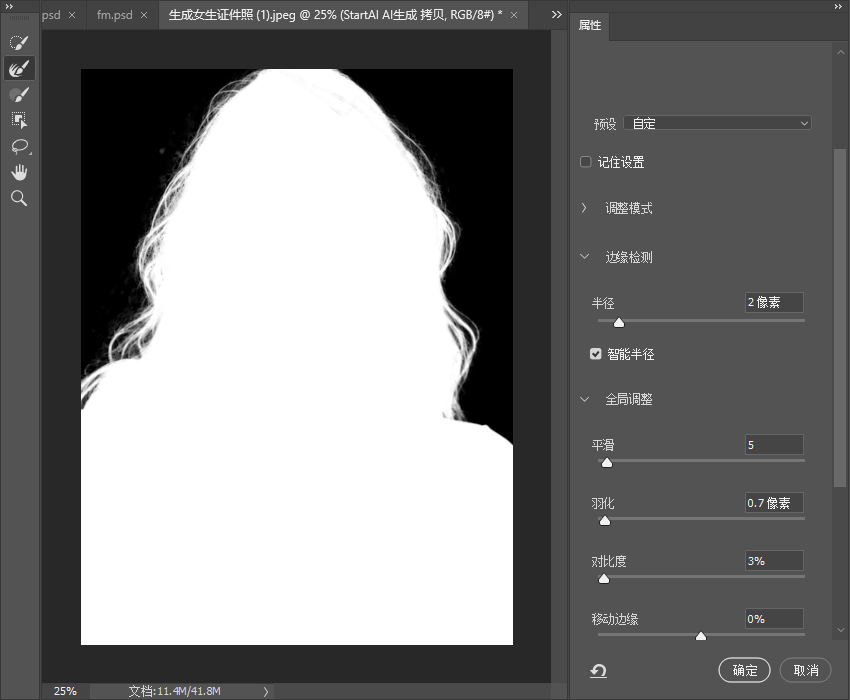This screenshot has height=700, width=850.
Task: Click the 半径 slider handle
Action: point(619,322)
